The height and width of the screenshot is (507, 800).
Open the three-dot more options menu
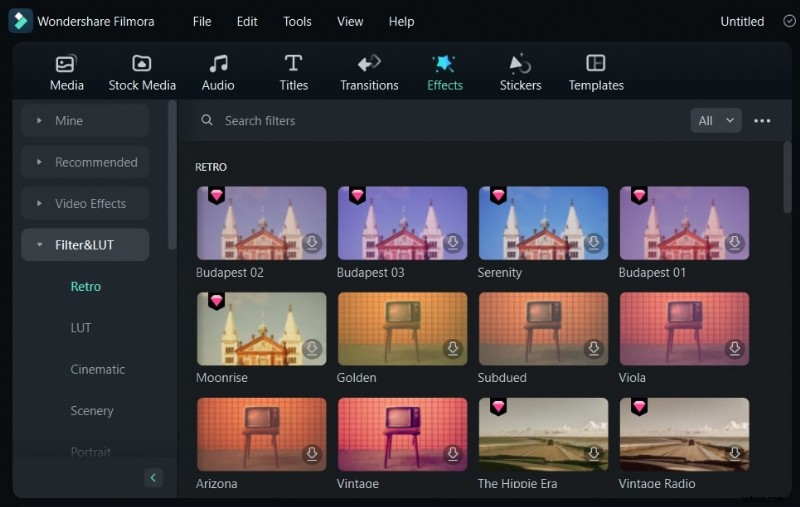[762, 121]
